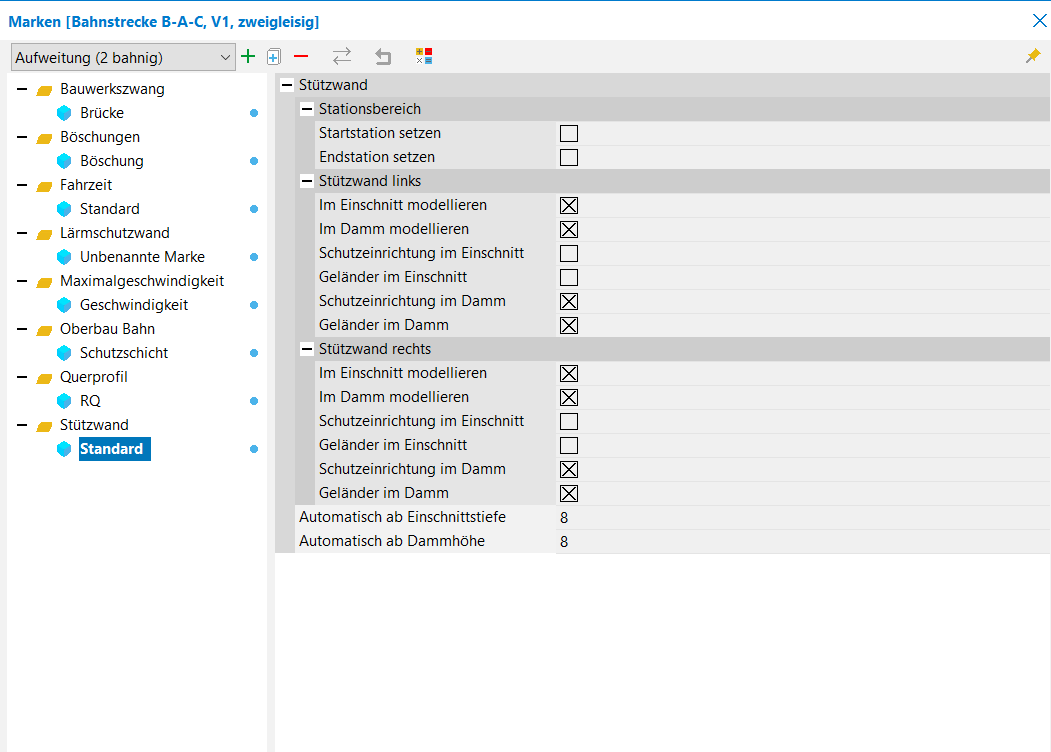
Task: Click the multicolor squares toolbar icon
Action: point(424,57)
